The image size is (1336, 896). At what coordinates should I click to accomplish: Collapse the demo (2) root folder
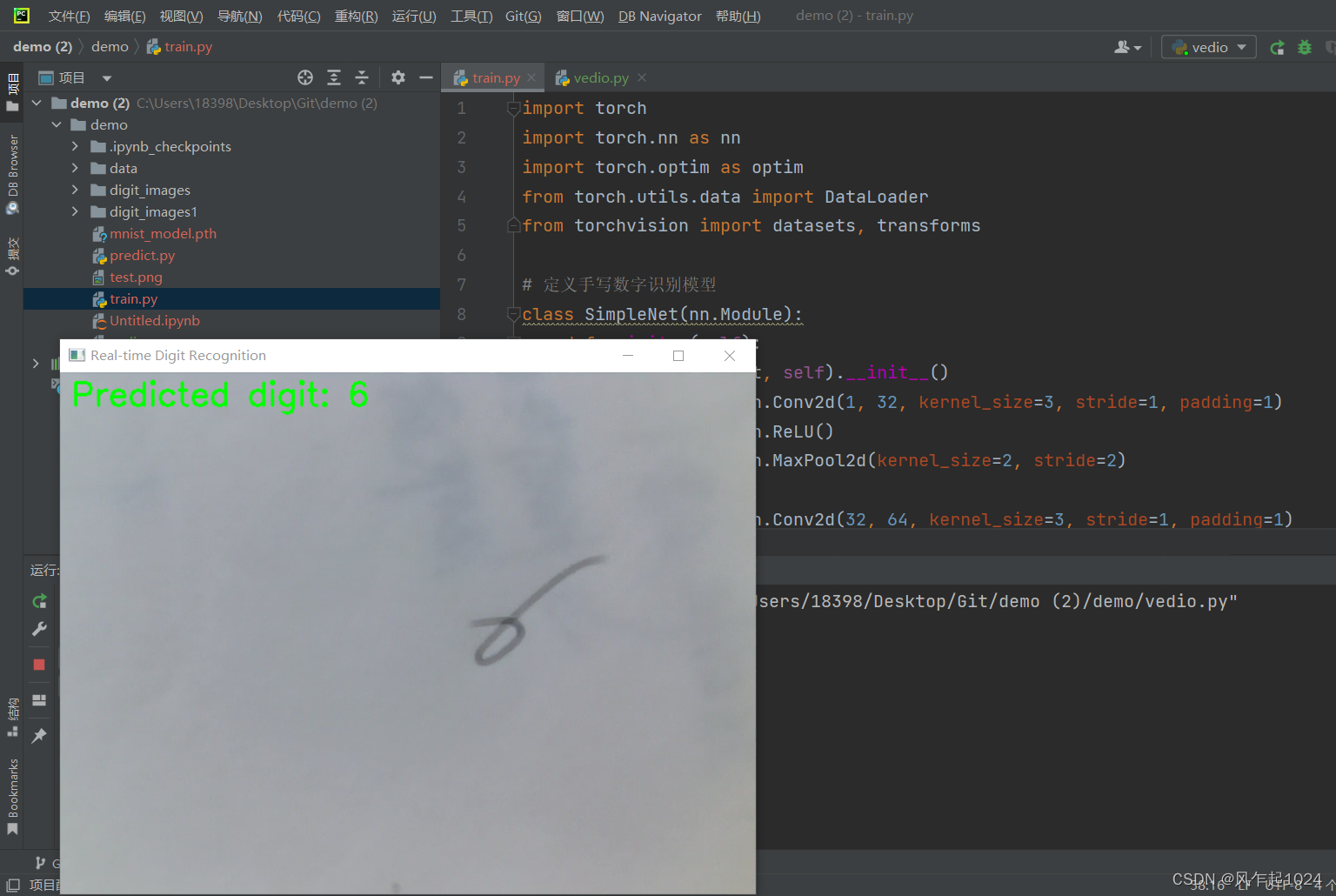pos(37,103)
